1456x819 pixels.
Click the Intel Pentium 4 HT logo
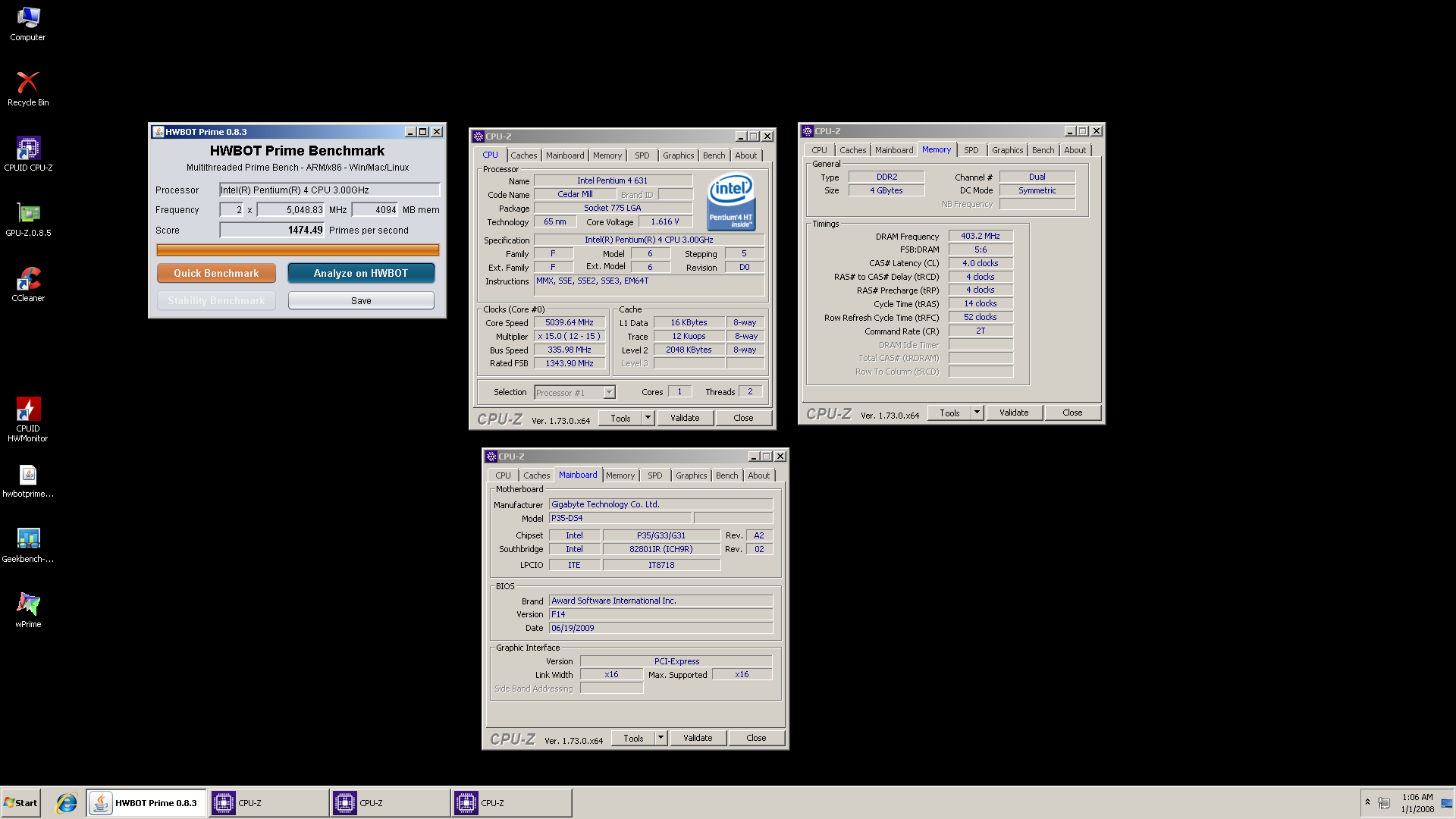pyautogui.click(x=731, y=202)
